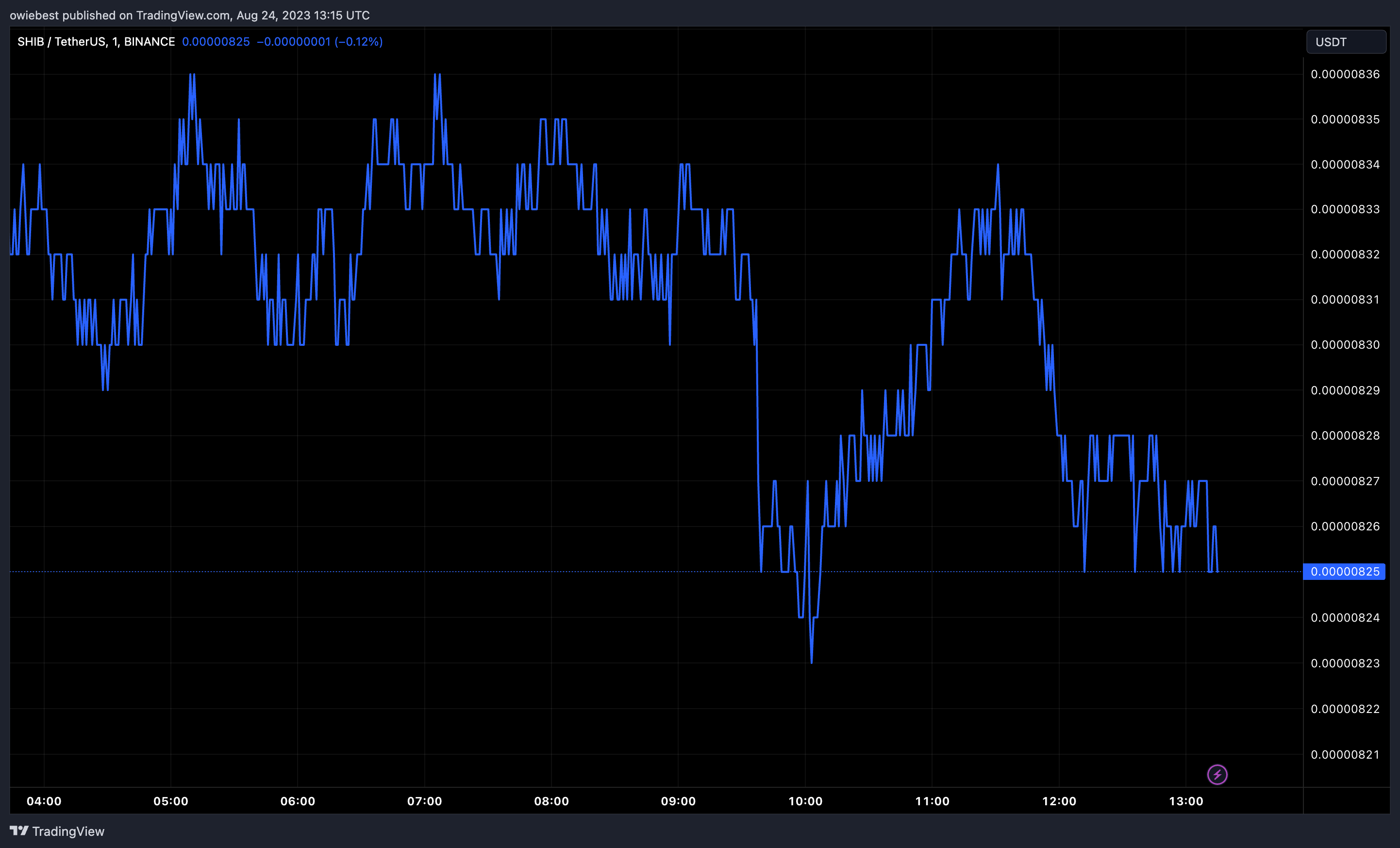Click the 08:00 time axis label

pyautogui.click(x=551, y=801)
